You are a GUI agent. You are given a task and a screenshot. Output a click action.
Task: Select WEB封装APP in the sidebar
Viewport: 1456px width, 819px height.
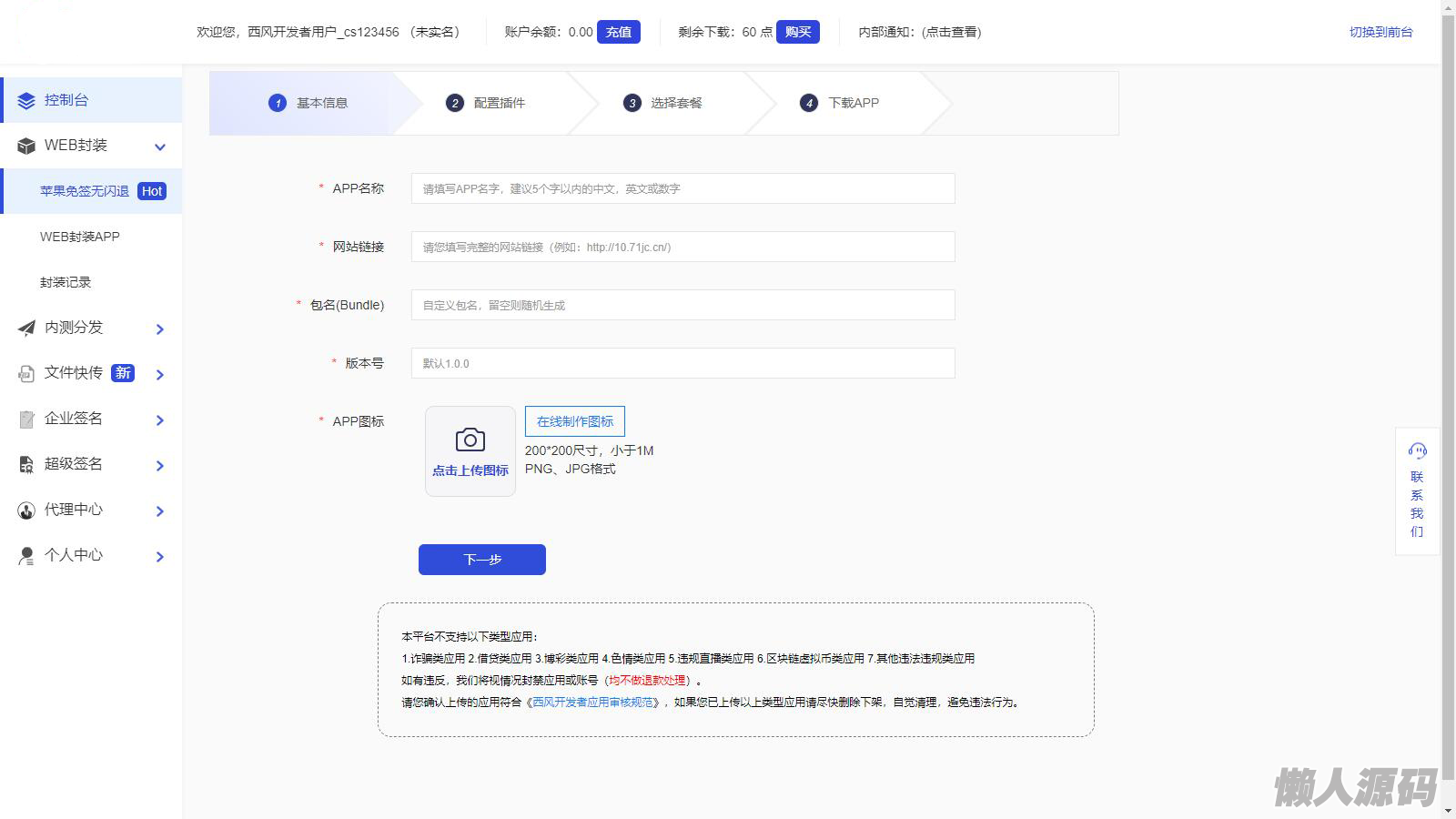(80, 237)
